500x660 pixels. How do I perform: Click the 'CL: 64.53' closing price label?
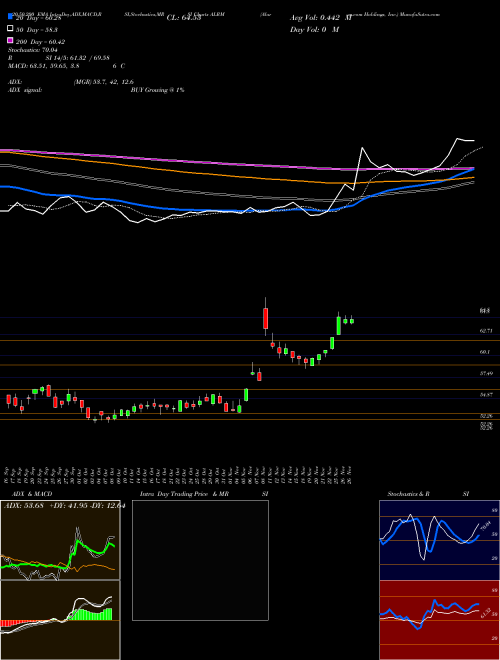point(184,18)
